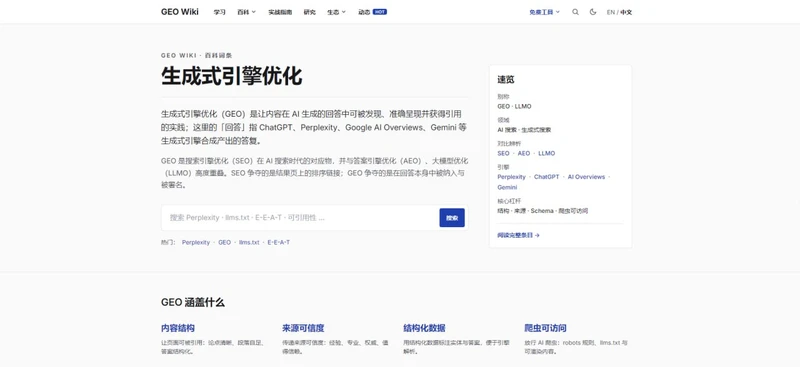Open the search magnifier icon in header
800x367 pixels.
tap(576, 12)
